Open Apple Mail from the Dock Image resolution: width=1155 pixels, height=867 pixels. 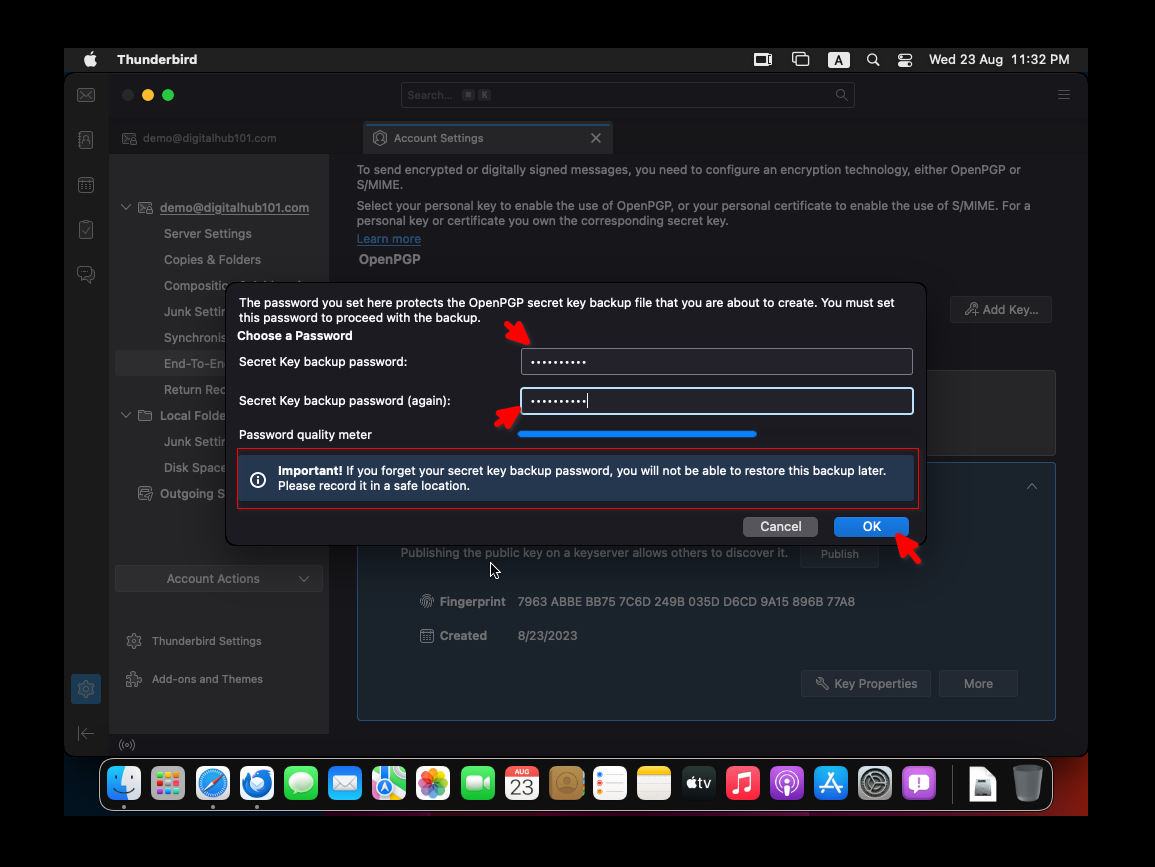tap(345, 783)
